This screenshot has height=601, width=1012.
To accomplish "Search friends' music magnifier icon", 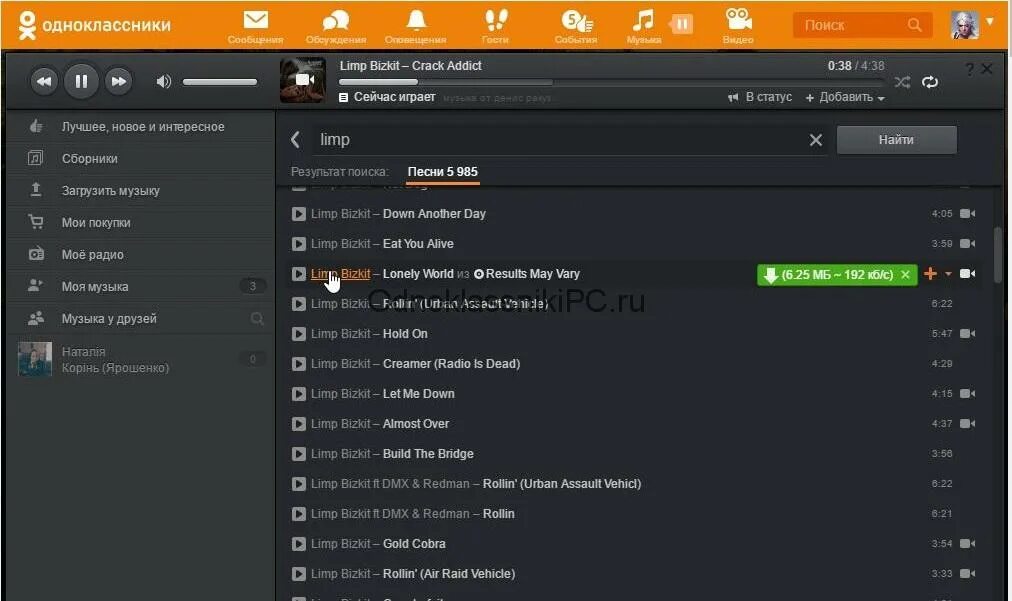I will pos(257,318).
